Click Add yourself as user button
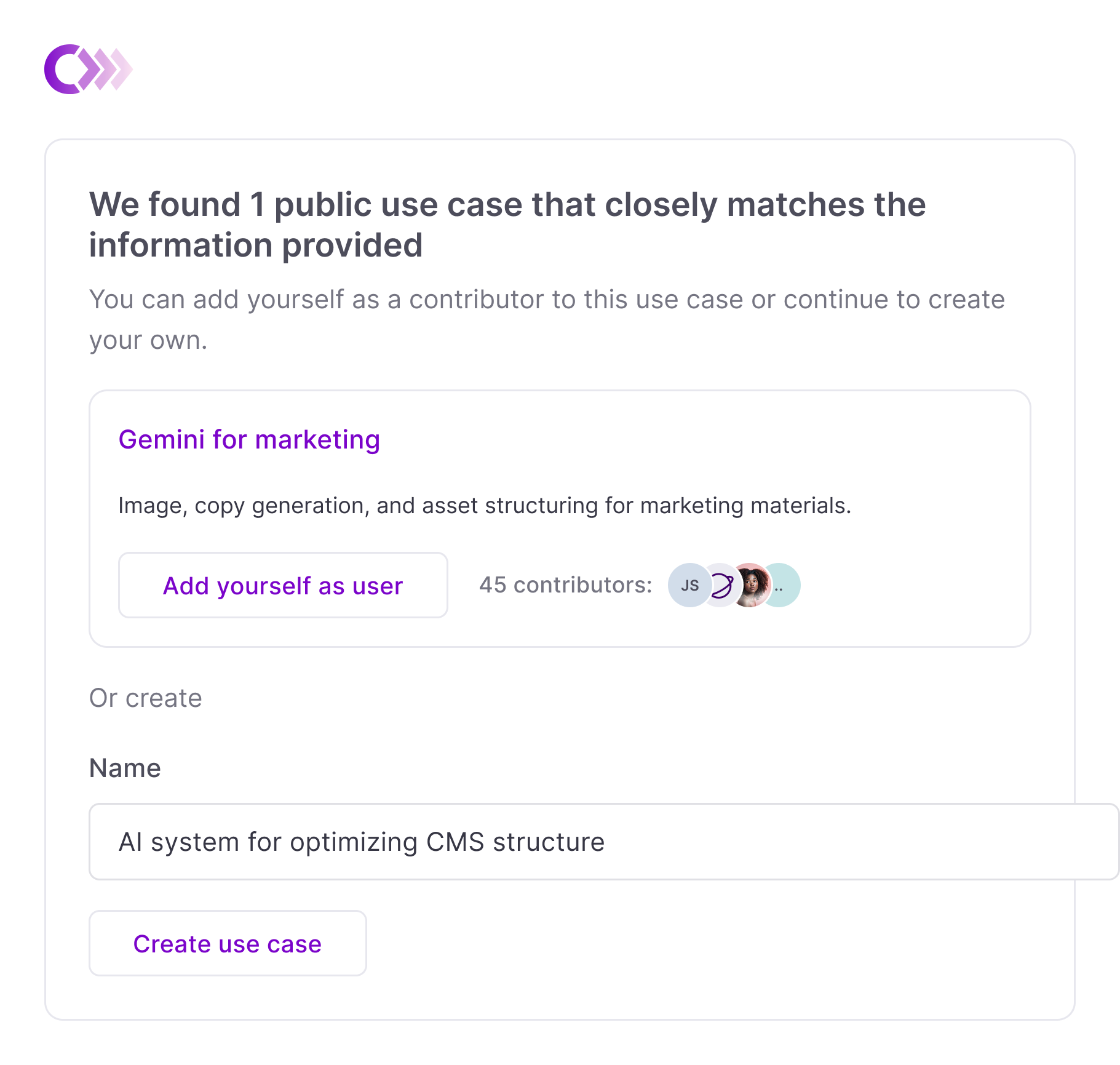 (283, 585)
